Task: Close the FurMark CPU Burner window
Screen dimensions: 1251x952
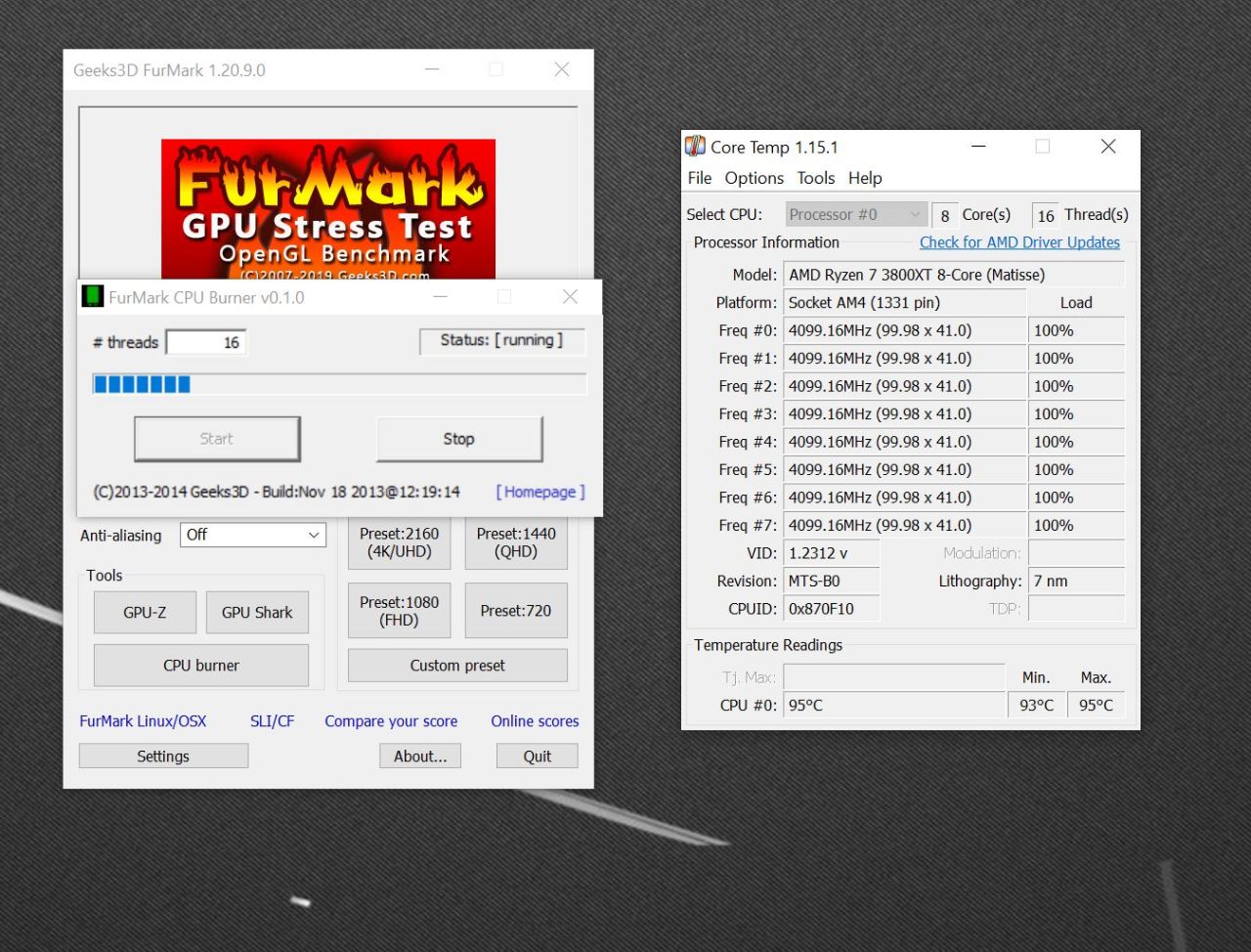Action: coord(571,296)
